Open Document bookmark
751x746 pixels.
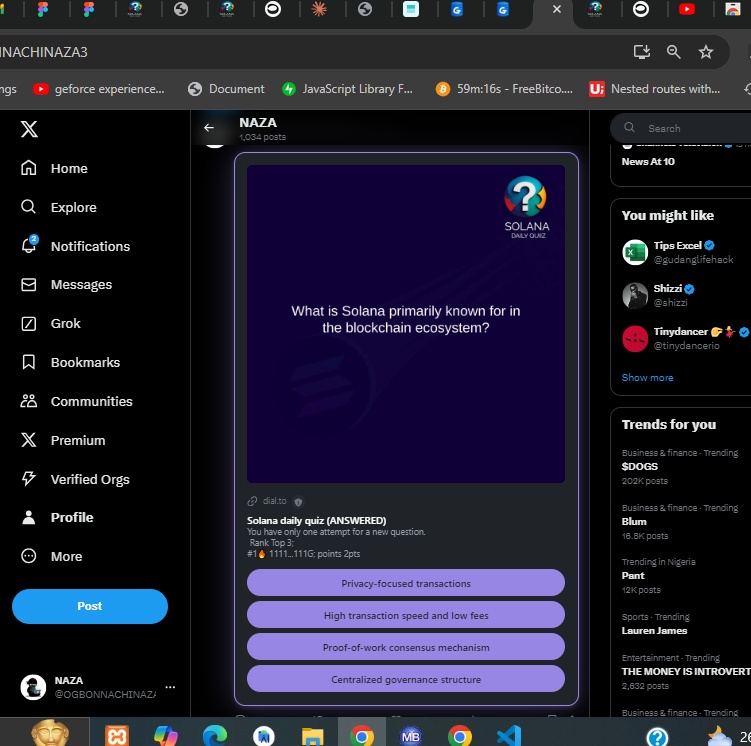pyautogui.click(x=226, y=89)
